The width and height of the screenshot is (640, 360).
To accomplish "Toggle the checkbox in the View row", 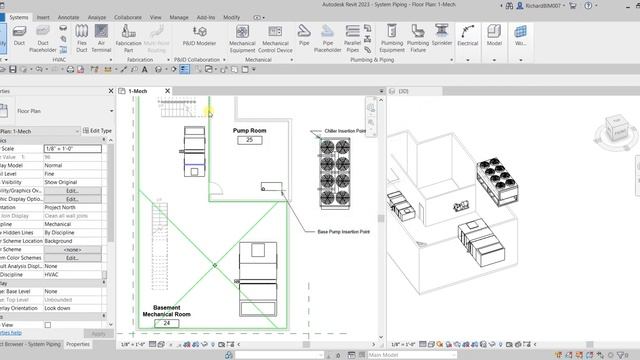I will [48, 325].
